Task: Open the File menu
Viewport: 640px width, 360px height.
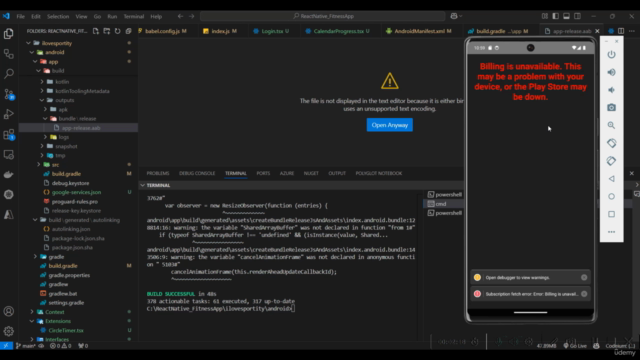Action: click(x=20, y=16)
